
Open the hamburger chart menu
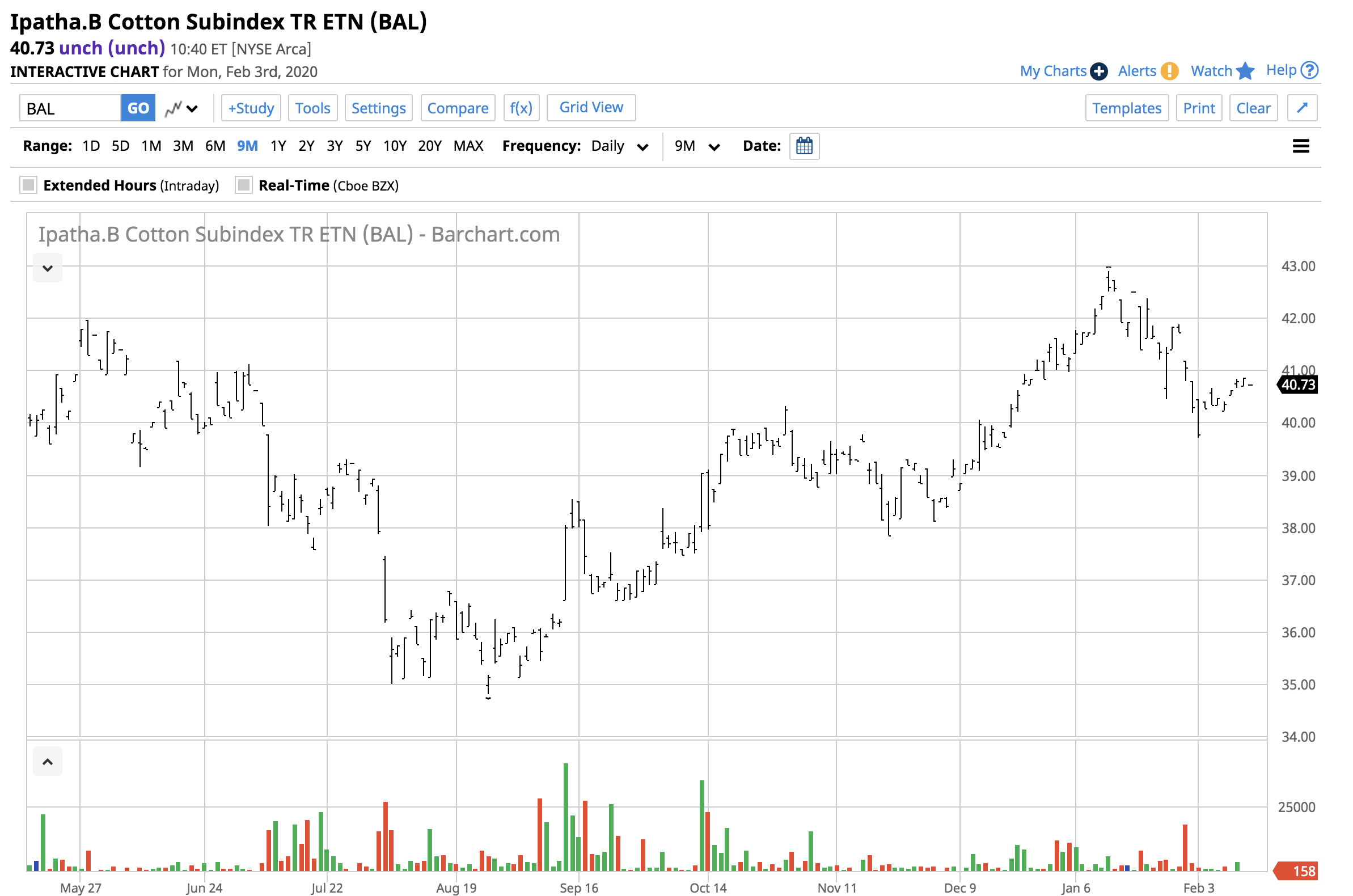pyautogui.click(x=1300, y=146)
